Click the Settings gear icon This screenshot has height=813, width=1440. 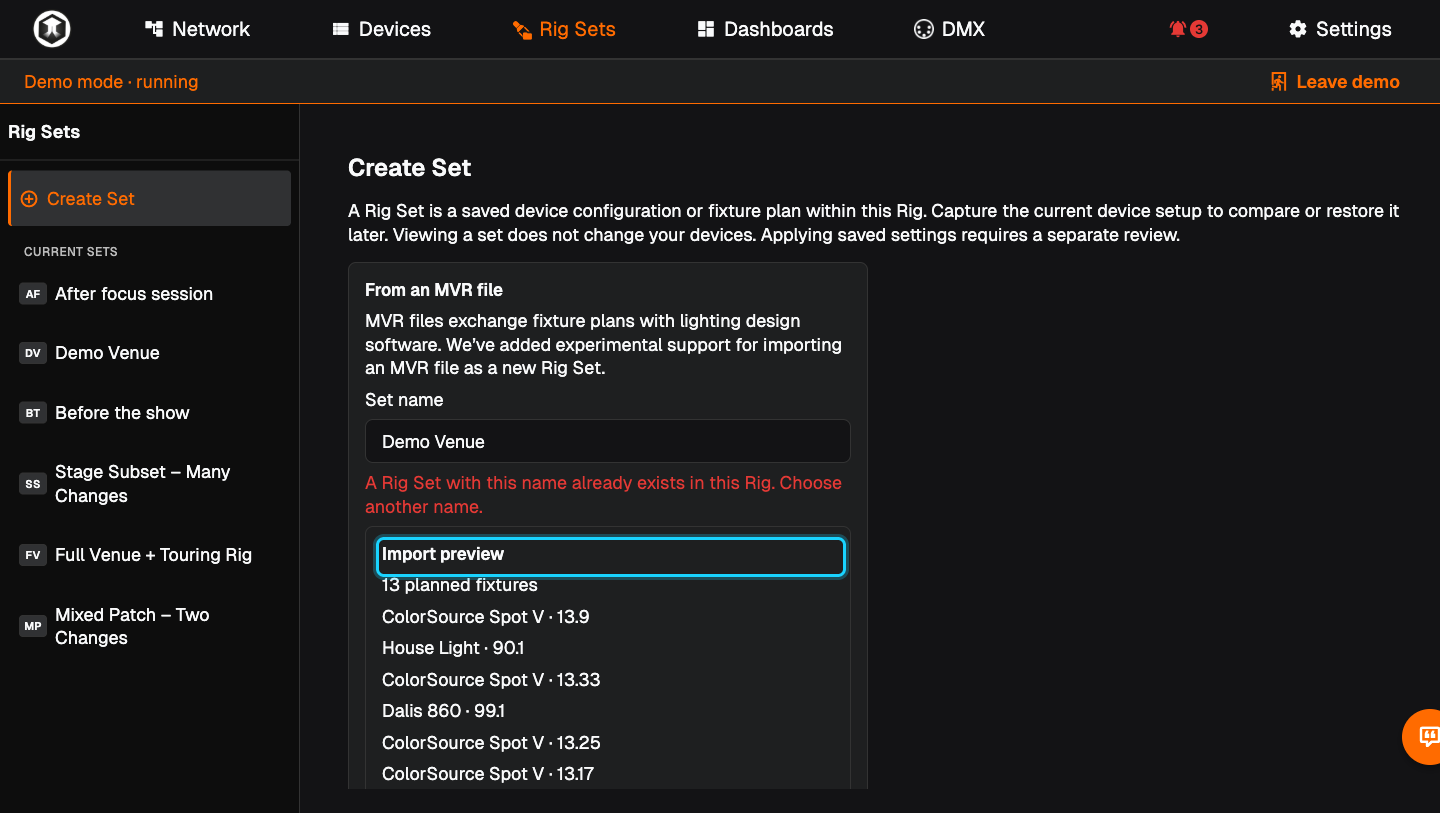[1298, 29]
